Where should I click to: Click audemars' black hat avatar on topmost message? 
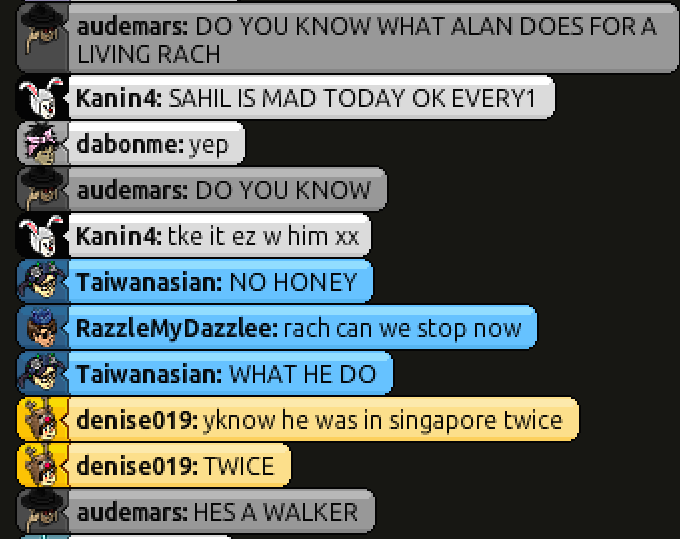(x=42, y=38)
